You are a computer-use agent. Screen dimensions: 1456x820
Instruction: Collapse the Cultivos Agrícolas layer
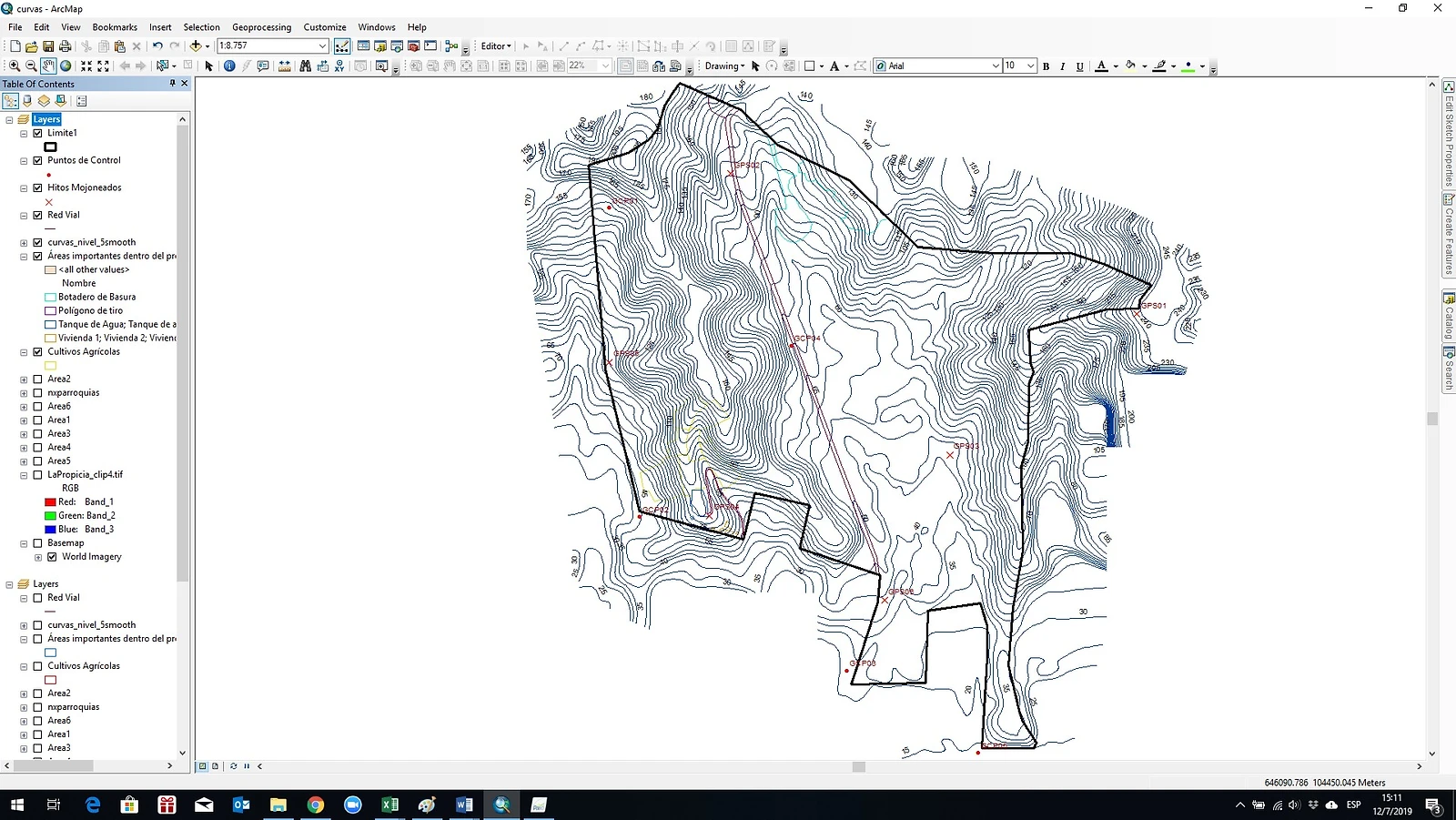click(24, 352)
